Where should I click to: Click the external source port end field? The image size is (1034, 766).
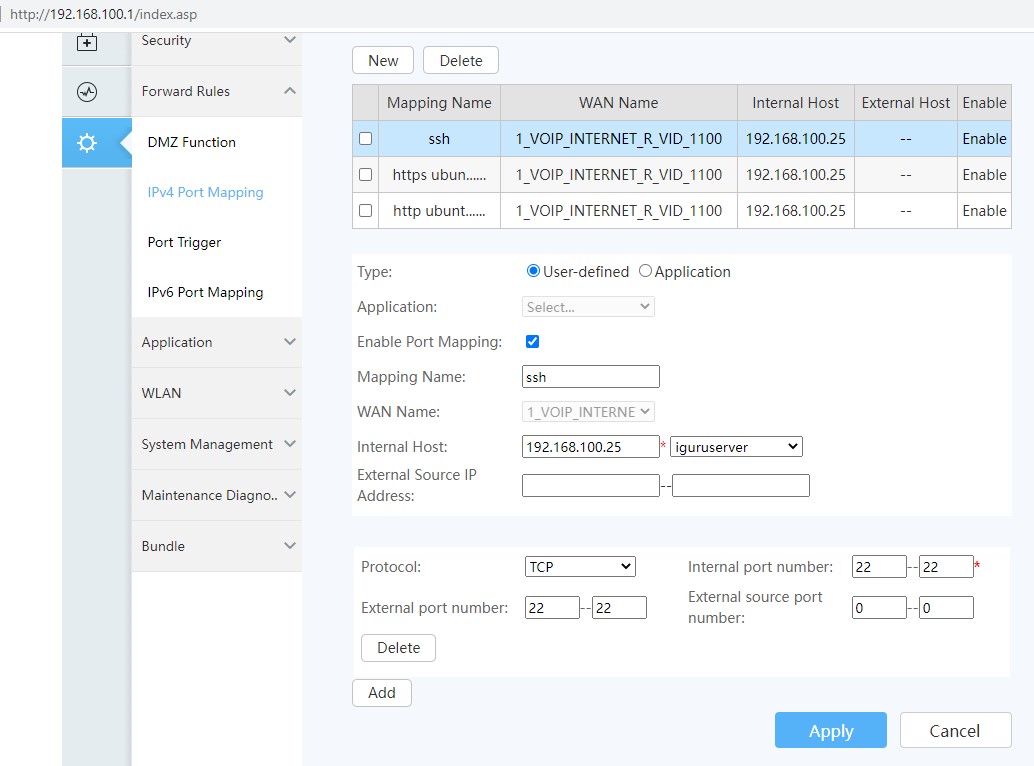click(x=946, y=608)
